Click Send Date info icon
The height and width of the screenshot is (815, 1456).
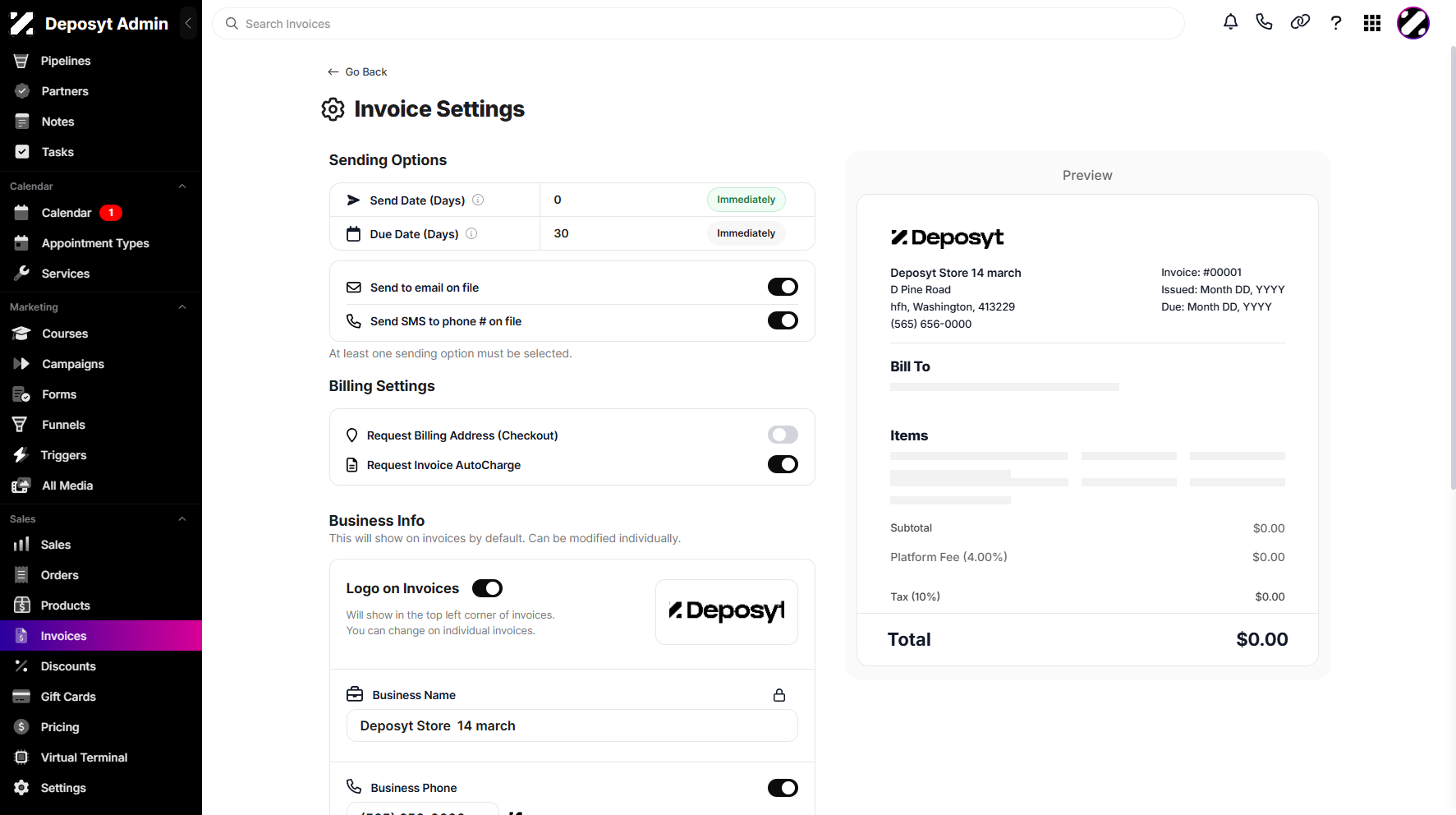(x=478, y=200)
